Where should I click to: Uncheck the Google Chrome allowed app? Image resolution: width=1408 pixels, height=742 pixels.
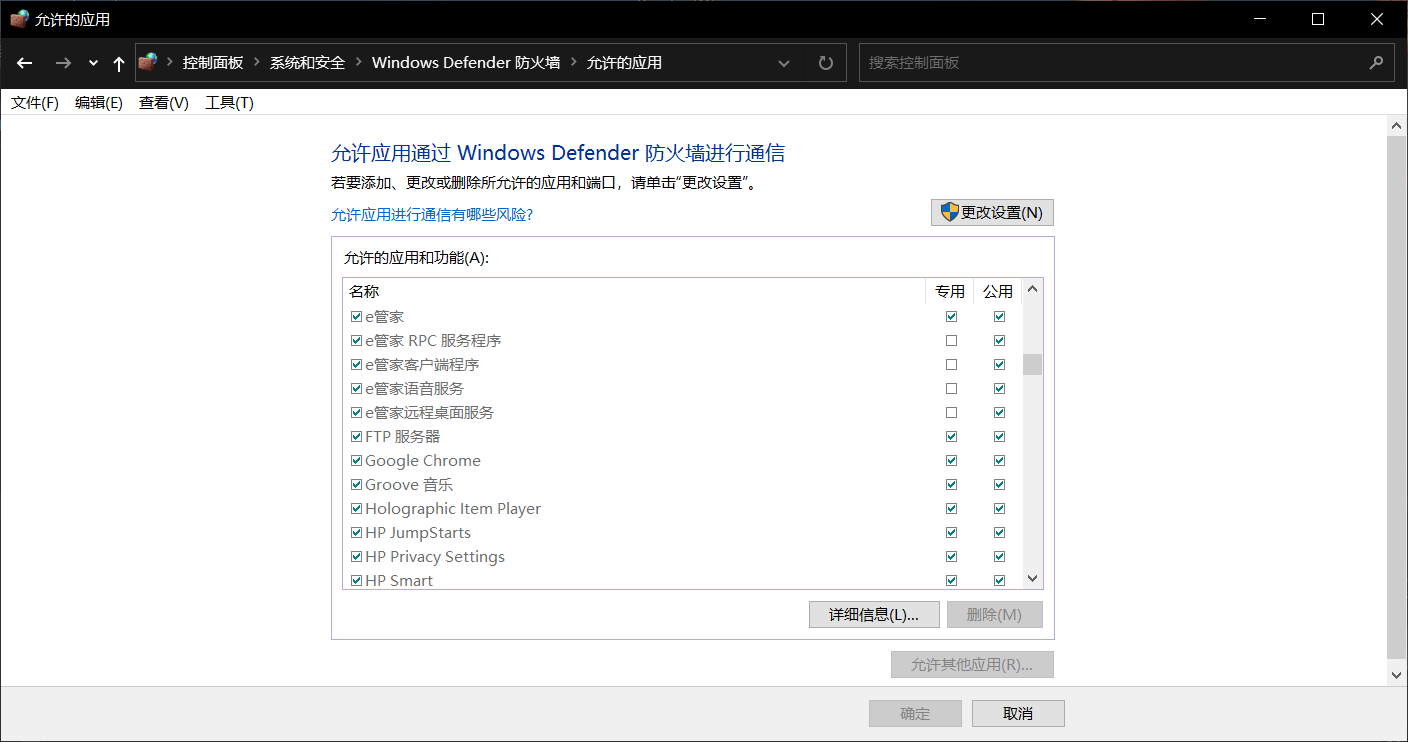pyautogui.click(x=356, y=460)
